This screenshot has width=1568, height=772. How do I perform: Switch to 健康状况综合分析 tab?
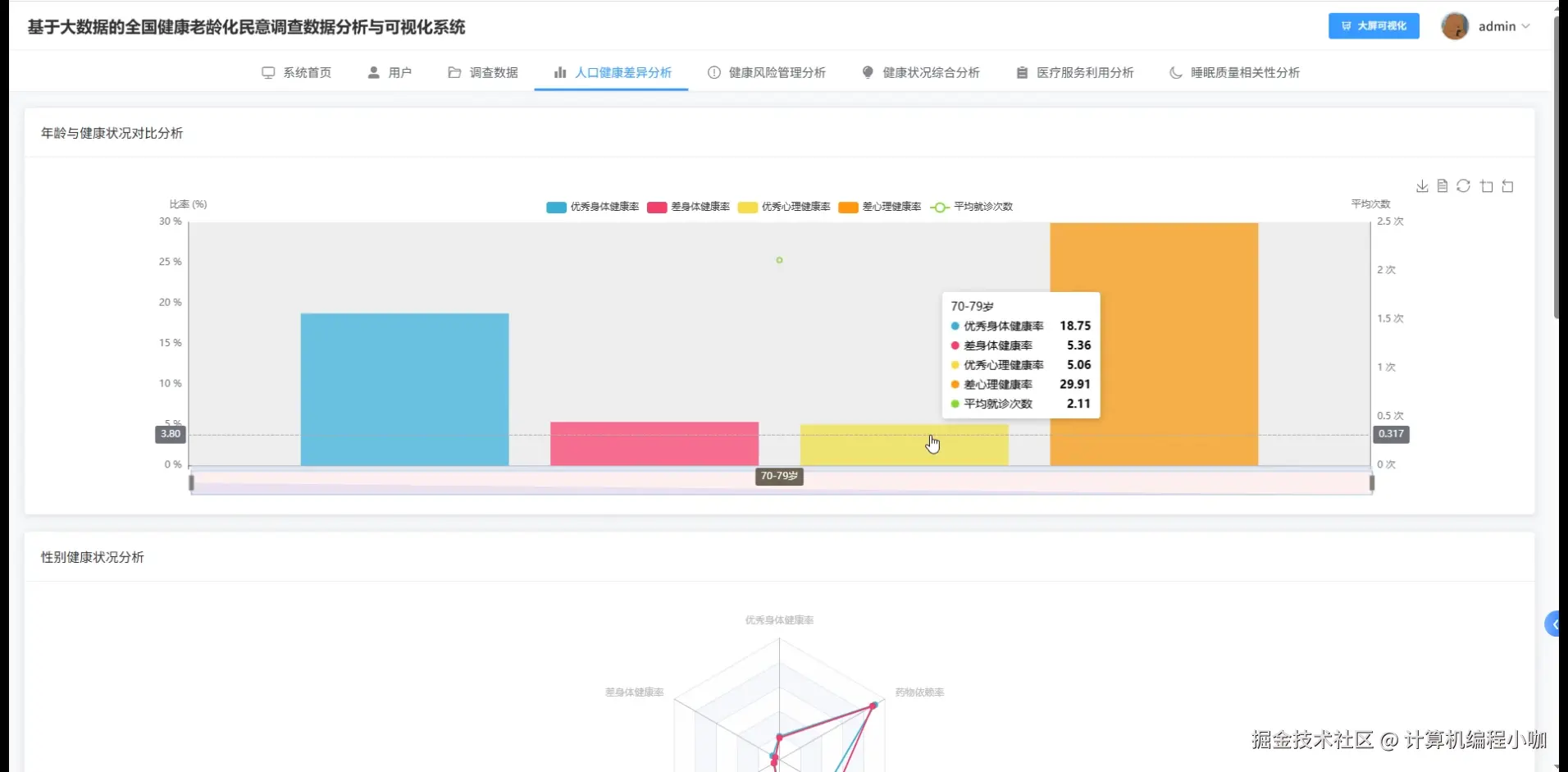coord(921,72)
